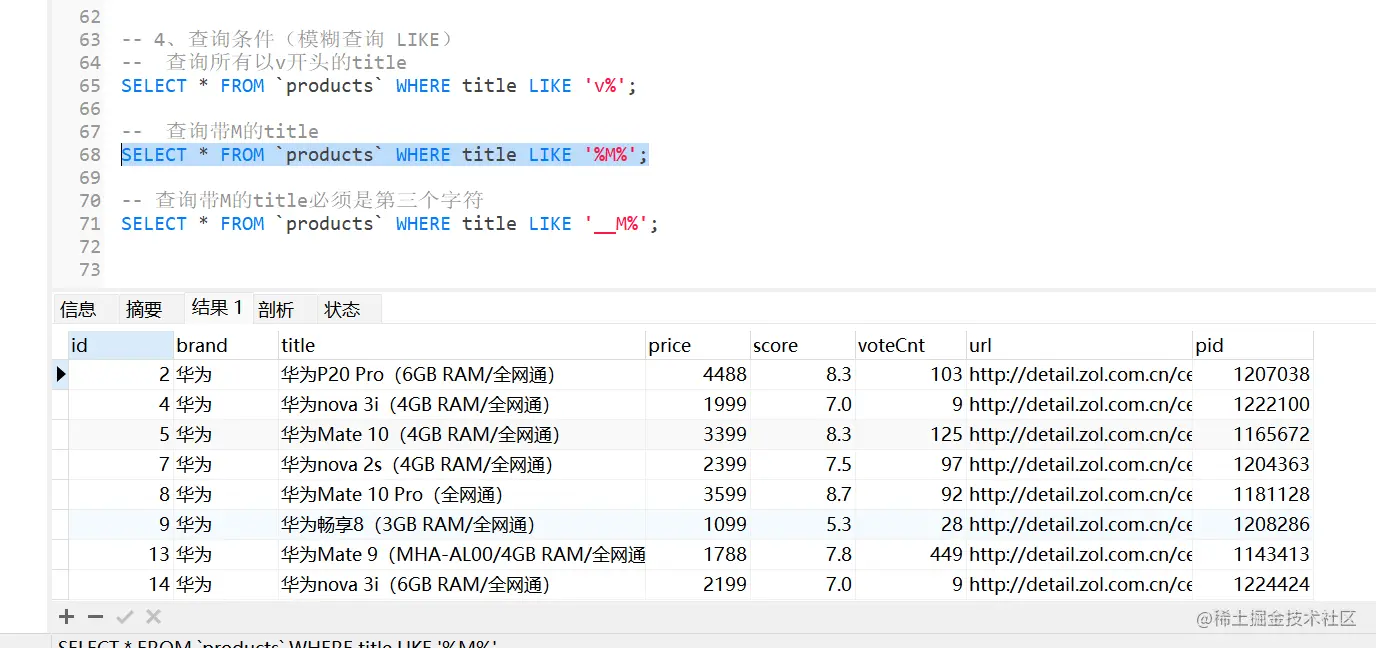Click the price cell 1999

coord(698,405)
